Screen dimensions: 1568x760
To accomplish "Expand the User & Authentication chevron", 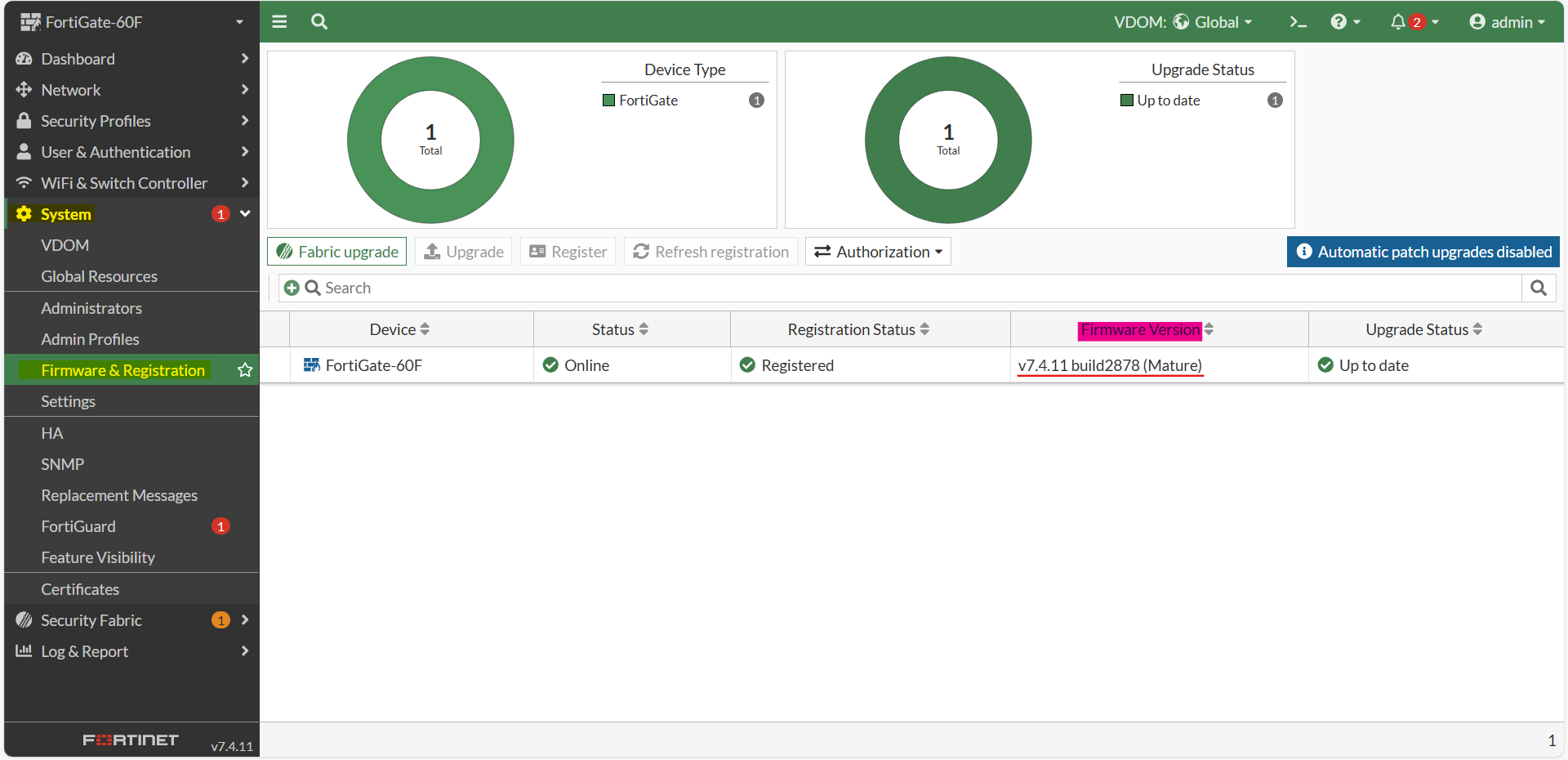I will 245,152.
